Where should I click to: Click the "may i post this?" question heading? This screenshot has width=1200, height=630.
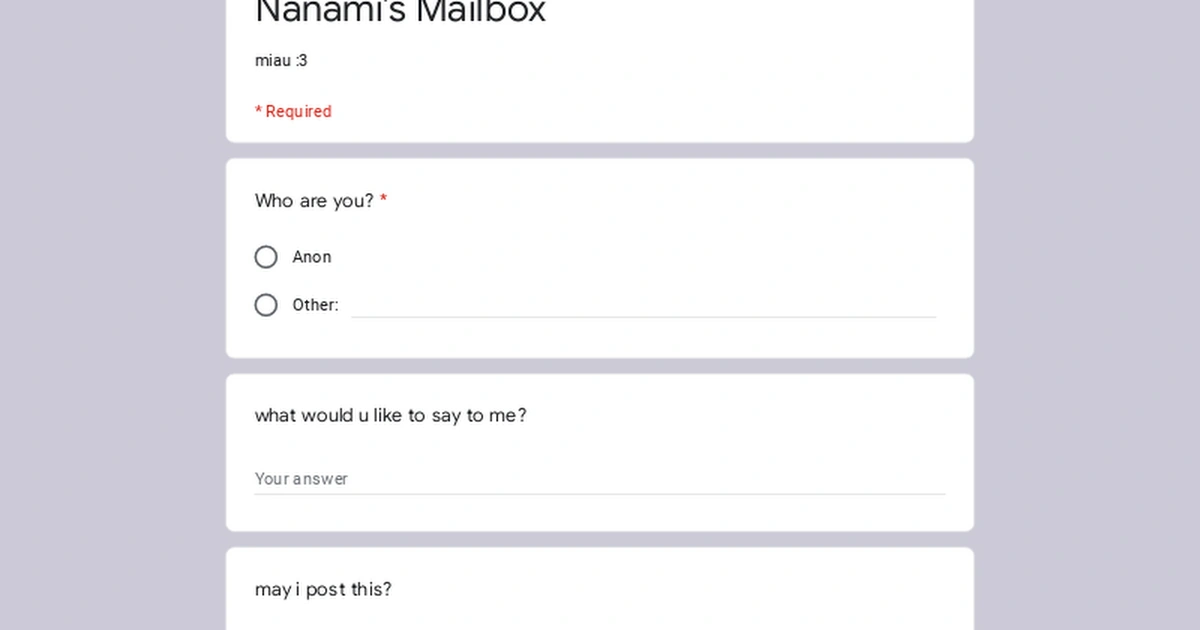(322, 589)
